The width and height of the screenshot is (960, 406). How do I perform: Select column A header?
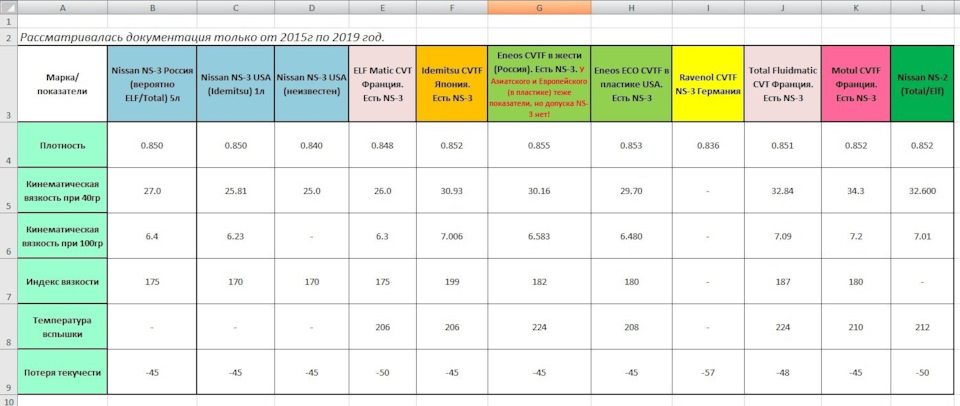click(62, 7)
